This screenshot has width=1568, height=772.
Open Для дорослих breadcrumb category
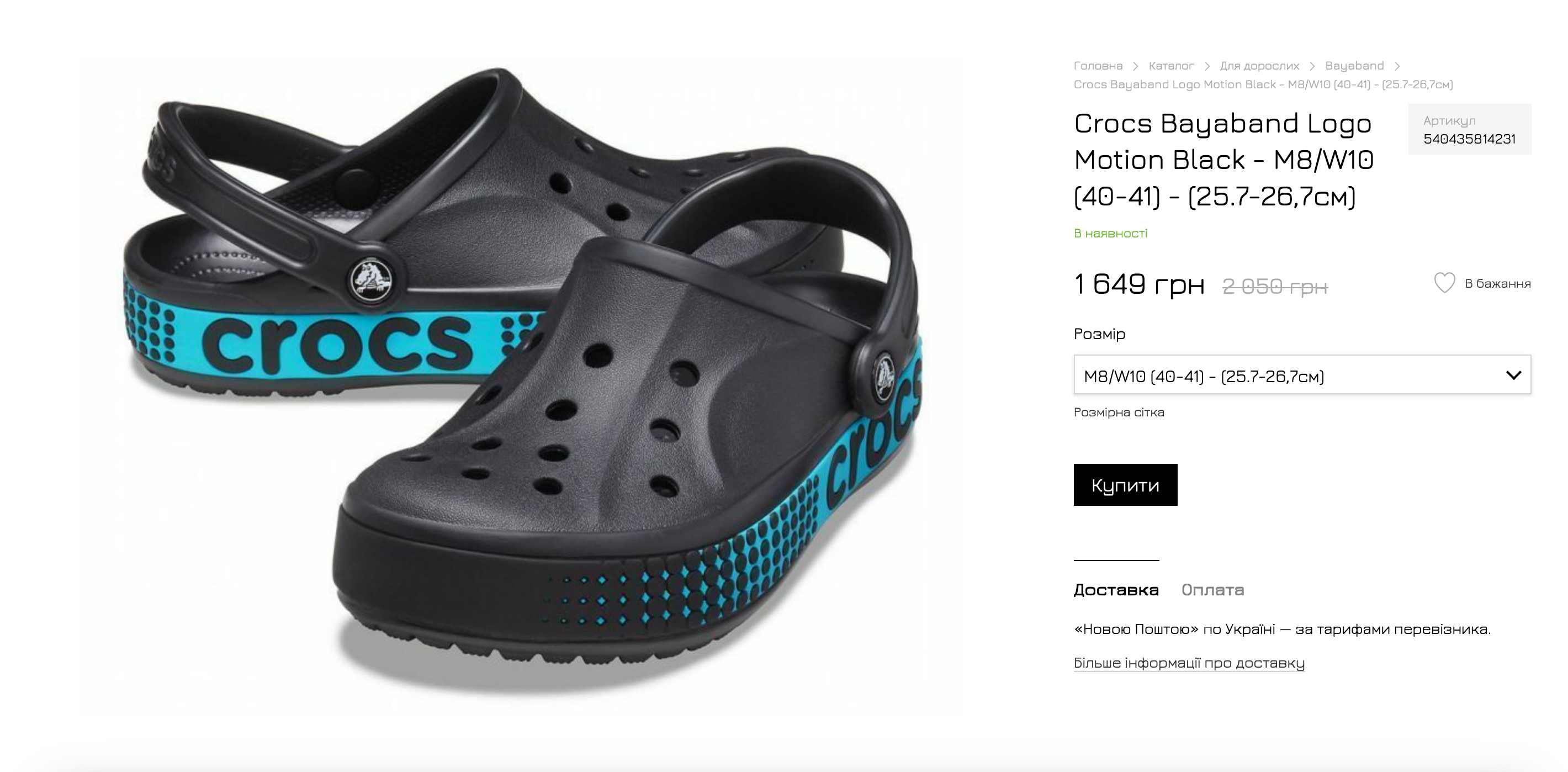[1259, 66]
